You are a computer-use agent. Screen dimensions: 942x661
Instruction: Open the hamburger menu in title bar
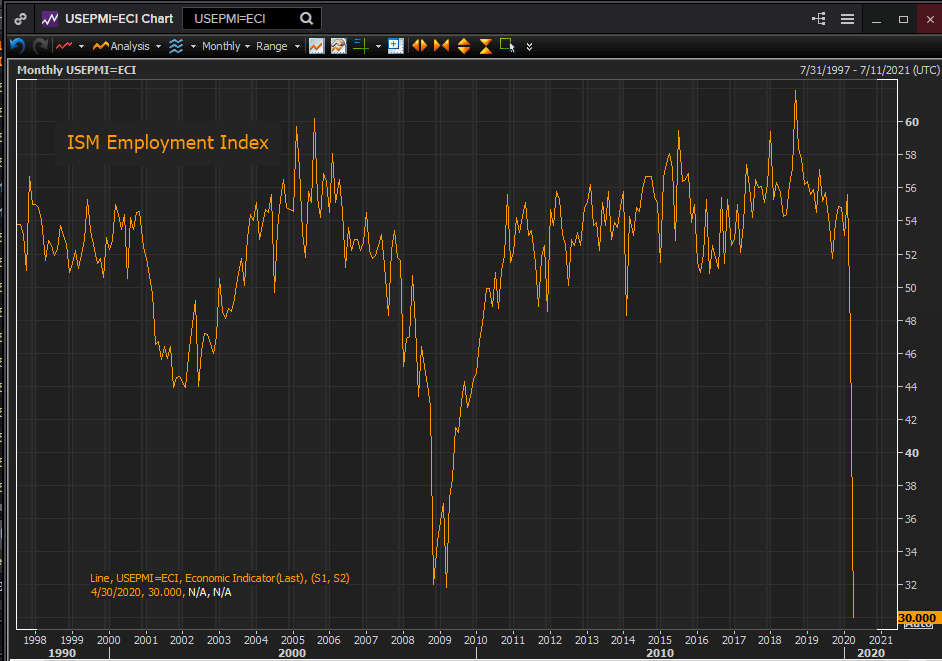847,19
